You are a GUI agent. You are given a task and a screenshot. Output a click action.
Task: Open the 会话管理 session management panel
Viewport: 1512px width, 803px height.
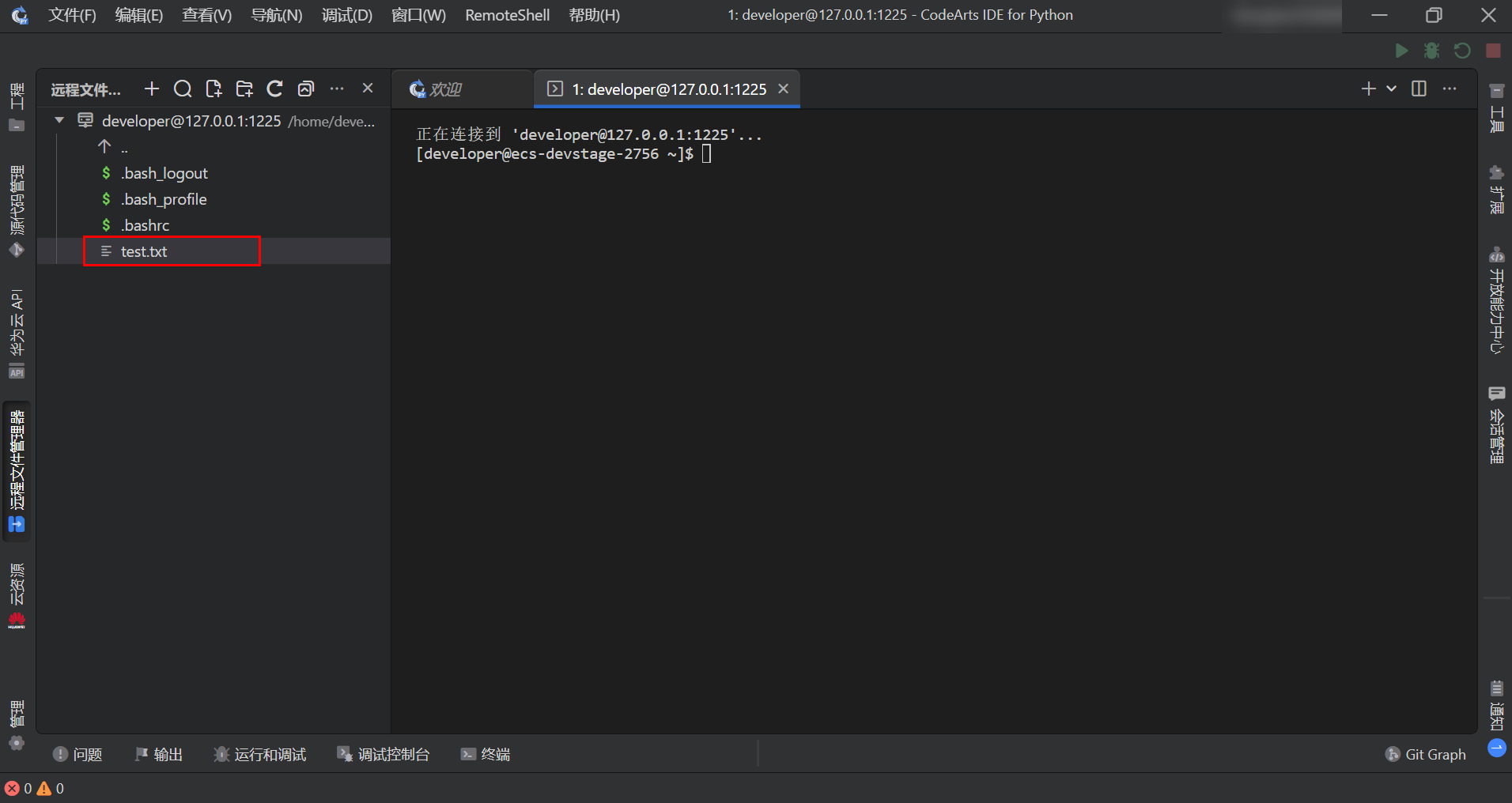point(1496,425)
